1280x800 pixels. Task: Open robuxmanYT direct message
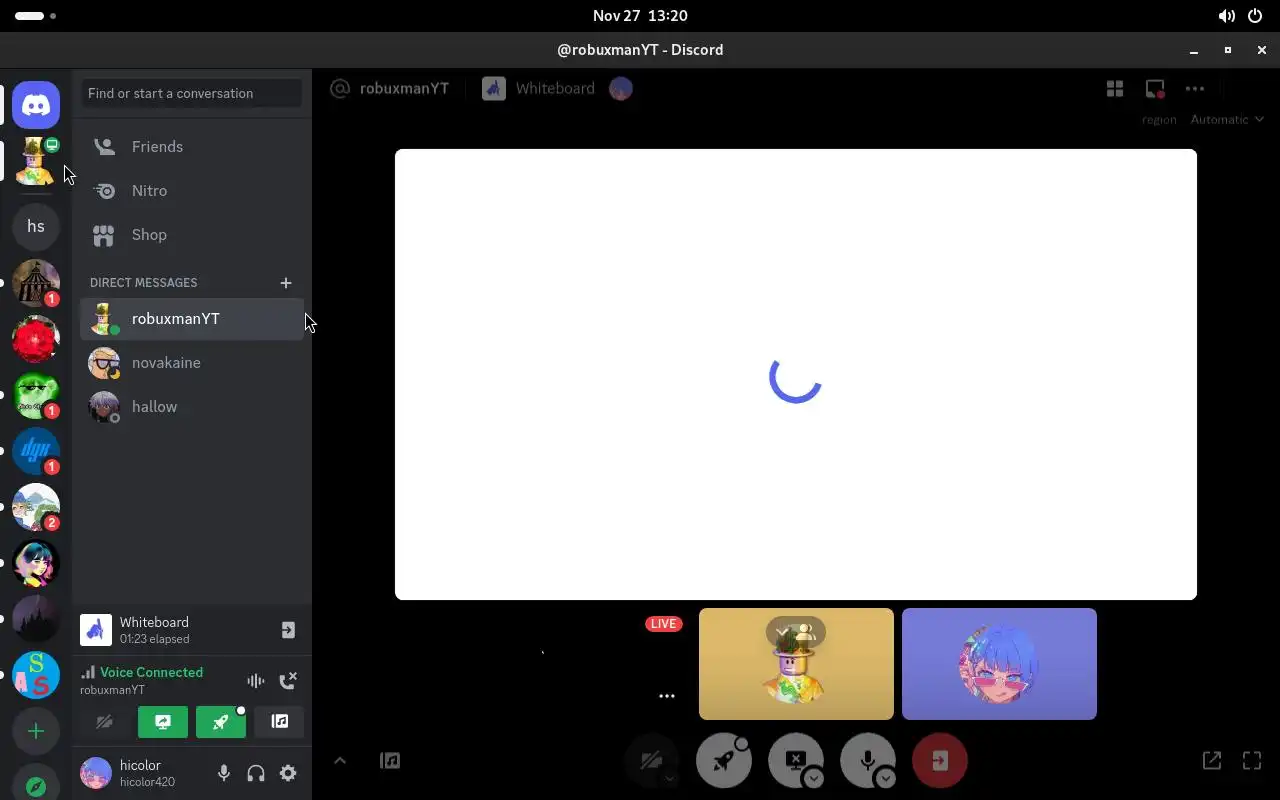(x=192, y=318)
